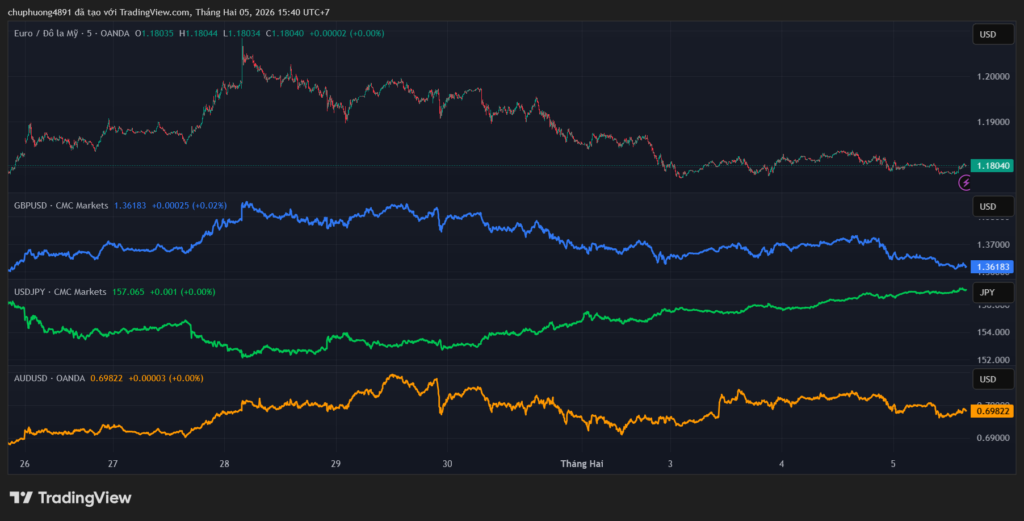Click the purple lightning event icon
Viewport: 1024px width, 521px height.
tap(965, 182)
